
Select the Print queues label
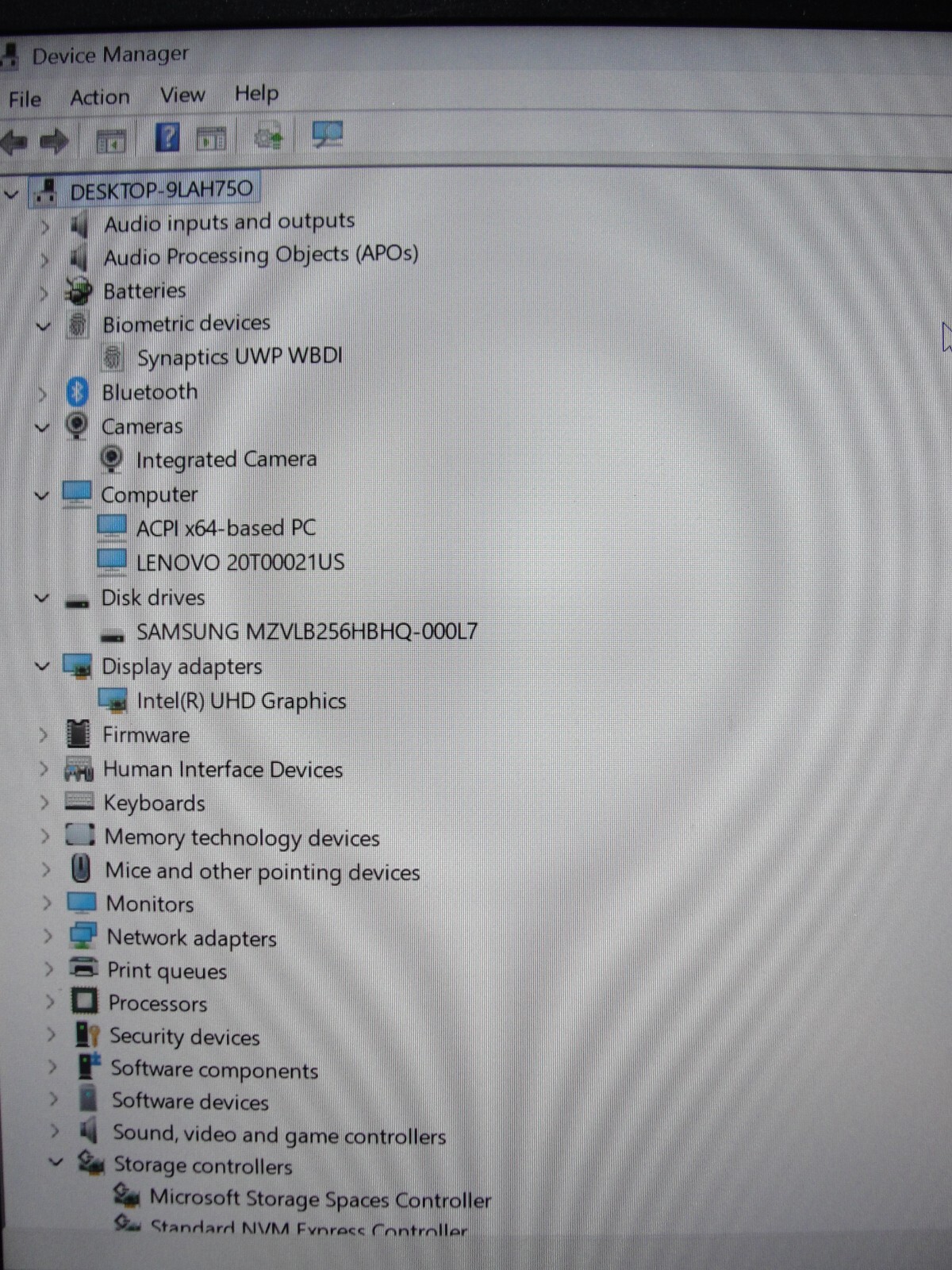pyautogui.click(x=167, y=971)
